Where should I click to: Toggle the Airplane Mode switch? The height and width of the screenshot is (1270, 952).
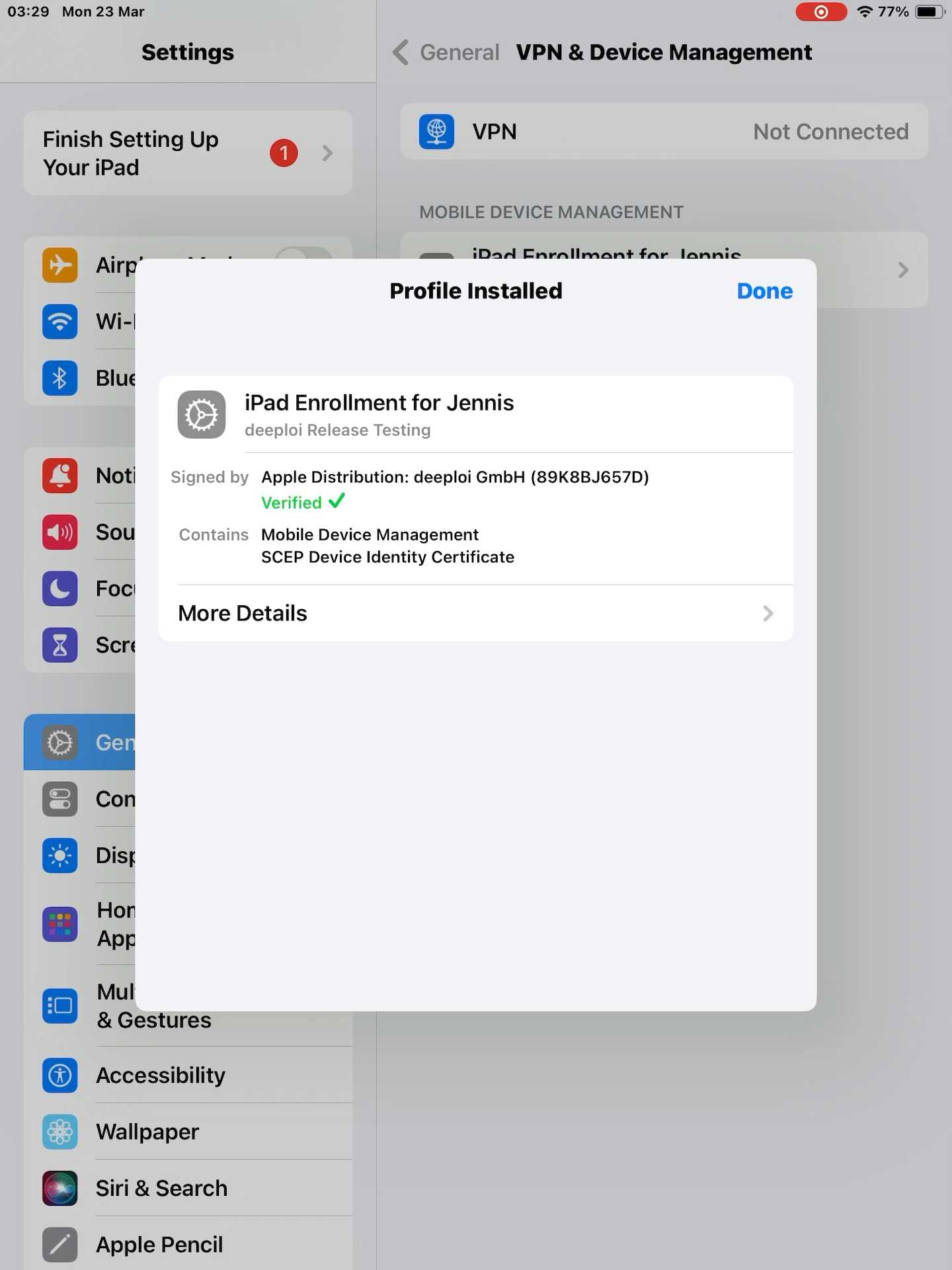(x=303, y=254)
